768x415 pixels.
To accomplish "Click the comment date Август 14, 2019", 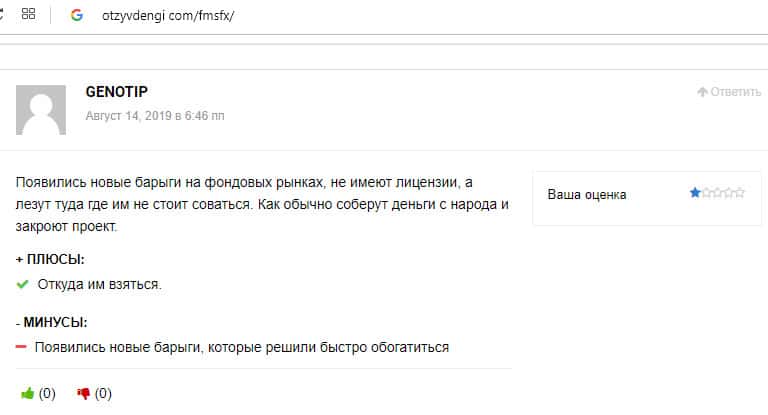I will click(155, 116).
